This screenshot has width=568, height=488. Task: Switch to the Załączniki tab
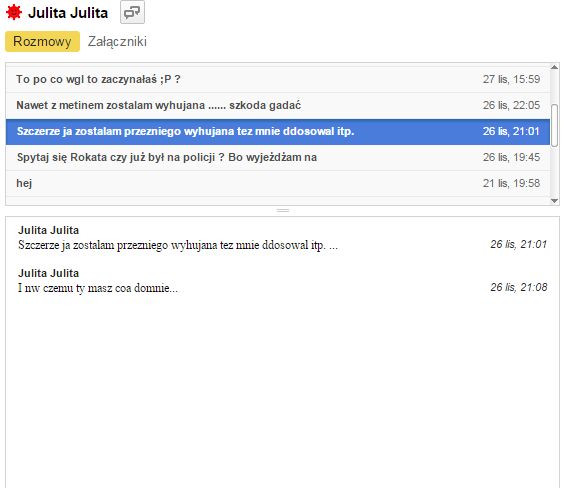pos(117,41)
